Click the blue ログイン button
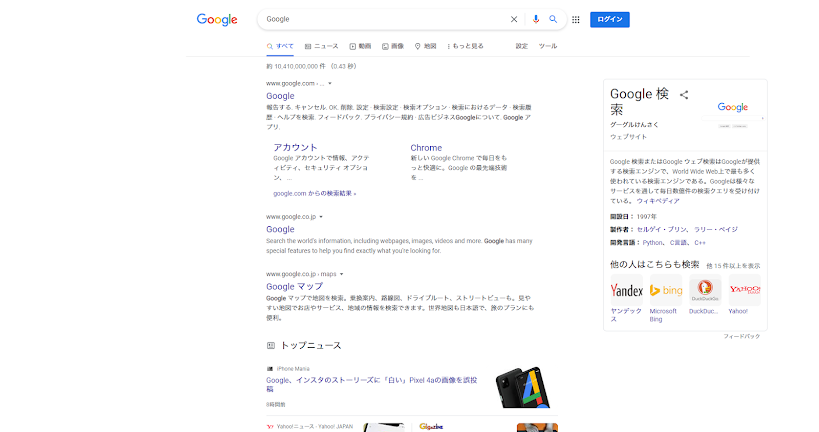Viewport: 819px width, 432px height. [610, 19]
